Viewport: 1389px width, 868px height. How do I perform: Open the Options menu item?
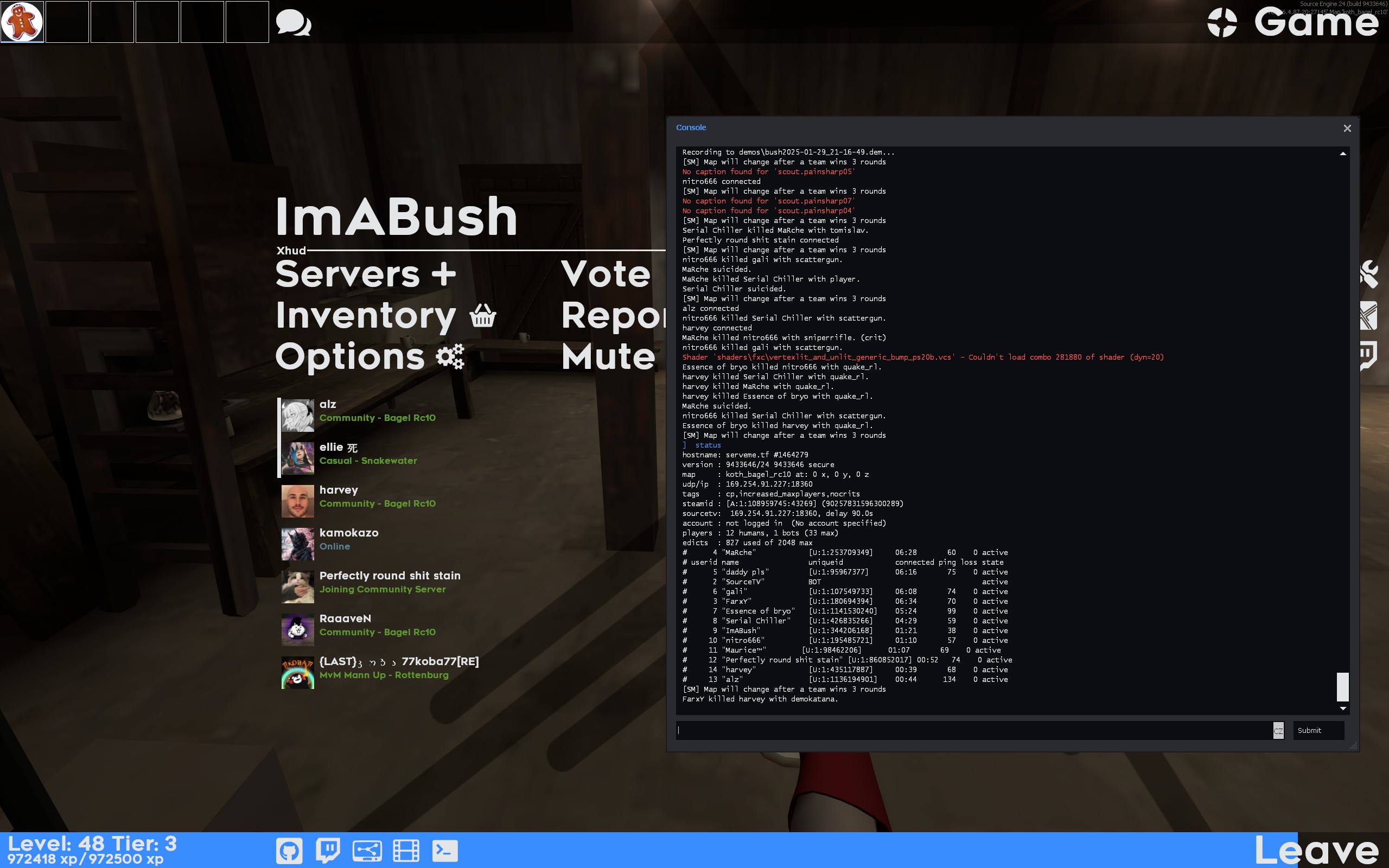[x=350, y=356]
